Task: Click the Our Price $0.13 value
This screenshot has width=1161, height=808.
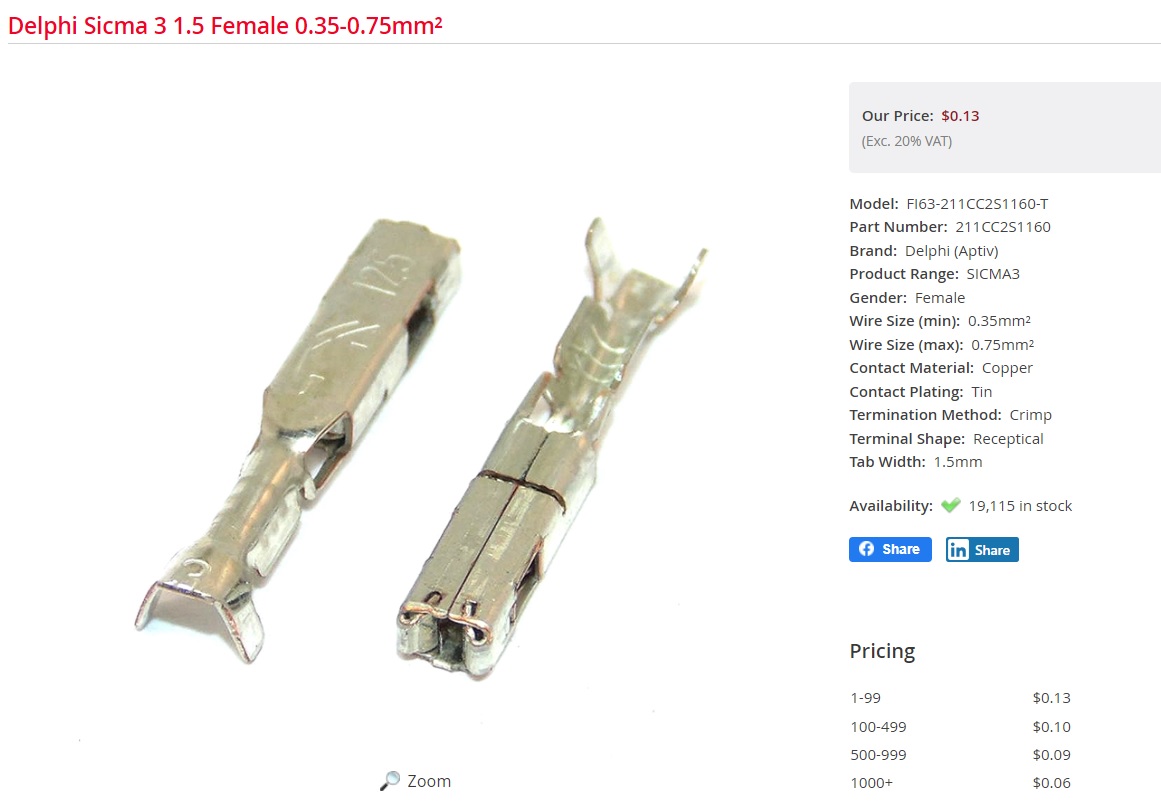Action: click(960, 116)
